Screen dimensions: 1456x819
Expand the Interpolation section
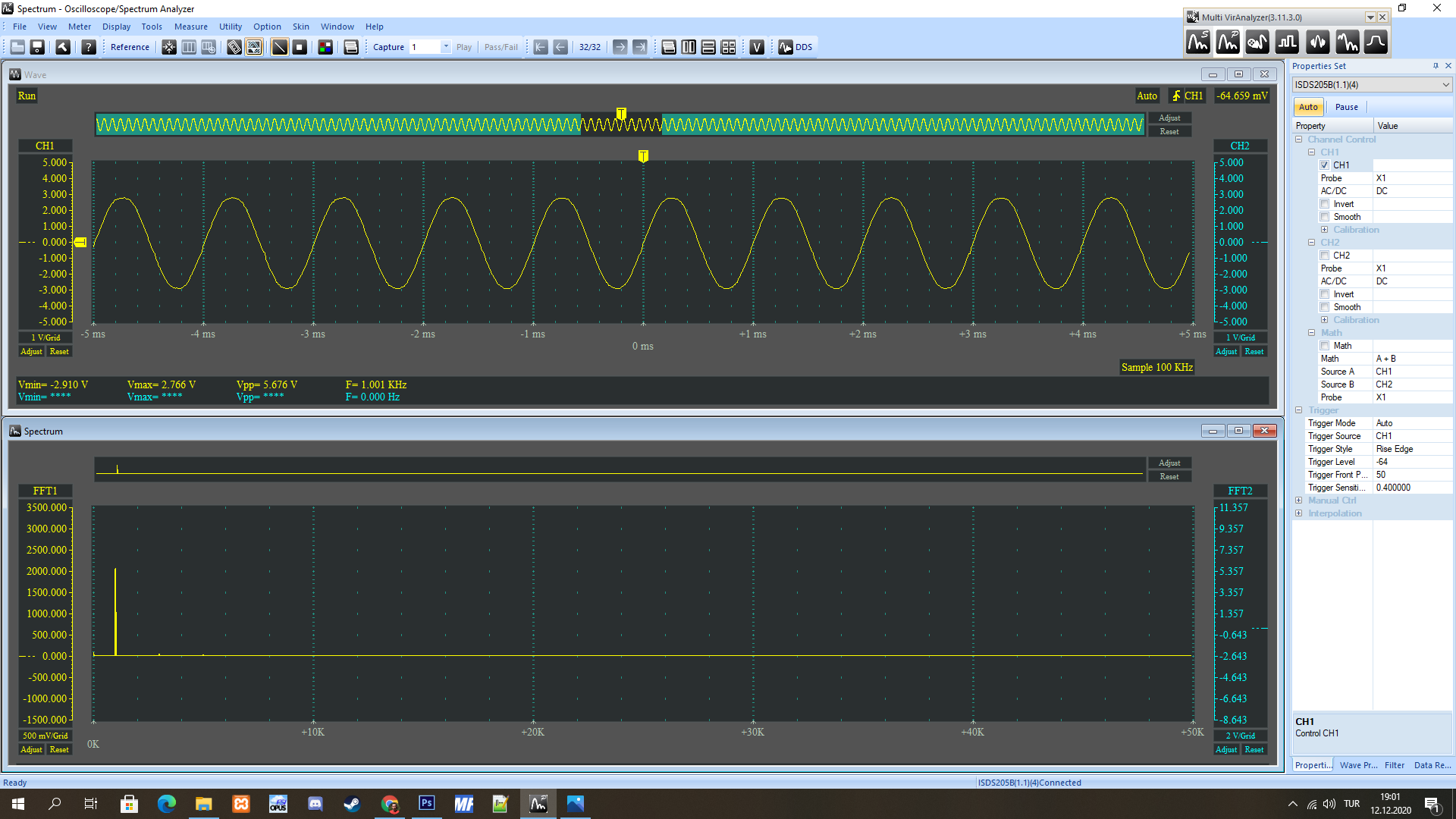(x=1299, y=513)
